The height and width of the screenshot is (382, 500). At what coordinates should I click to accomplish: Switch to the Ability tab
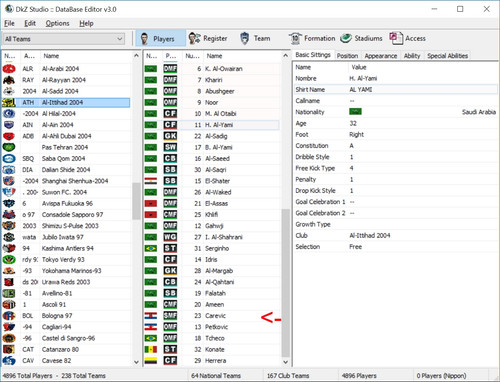[x=412, y=56]
